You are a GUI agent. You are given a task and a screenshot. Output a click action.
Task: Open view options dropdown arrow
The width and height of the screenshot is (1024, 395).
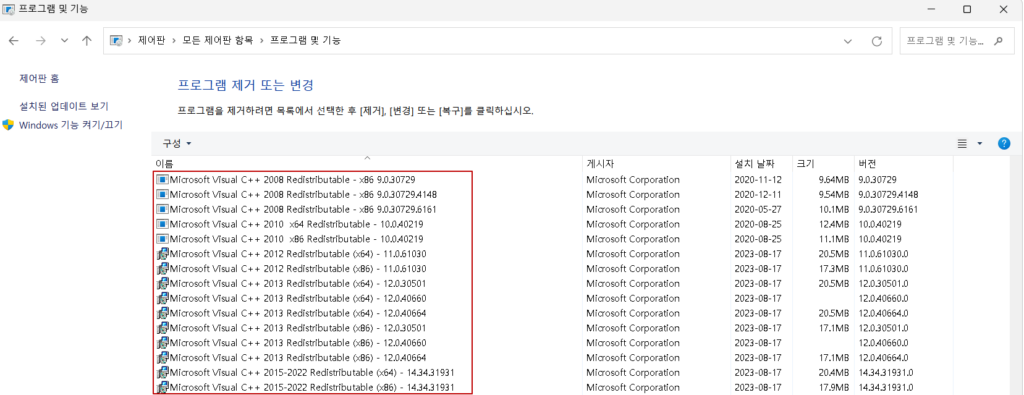(980, 144)
